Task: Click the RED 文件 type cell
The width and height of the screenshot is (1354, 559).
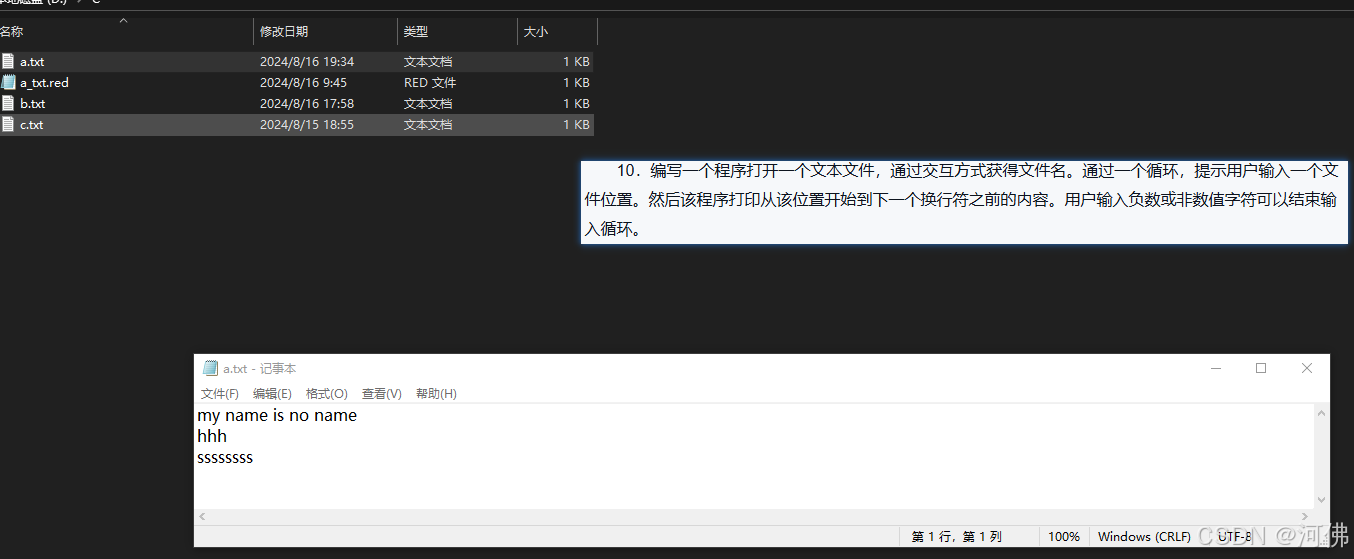Action: [430, 83]
